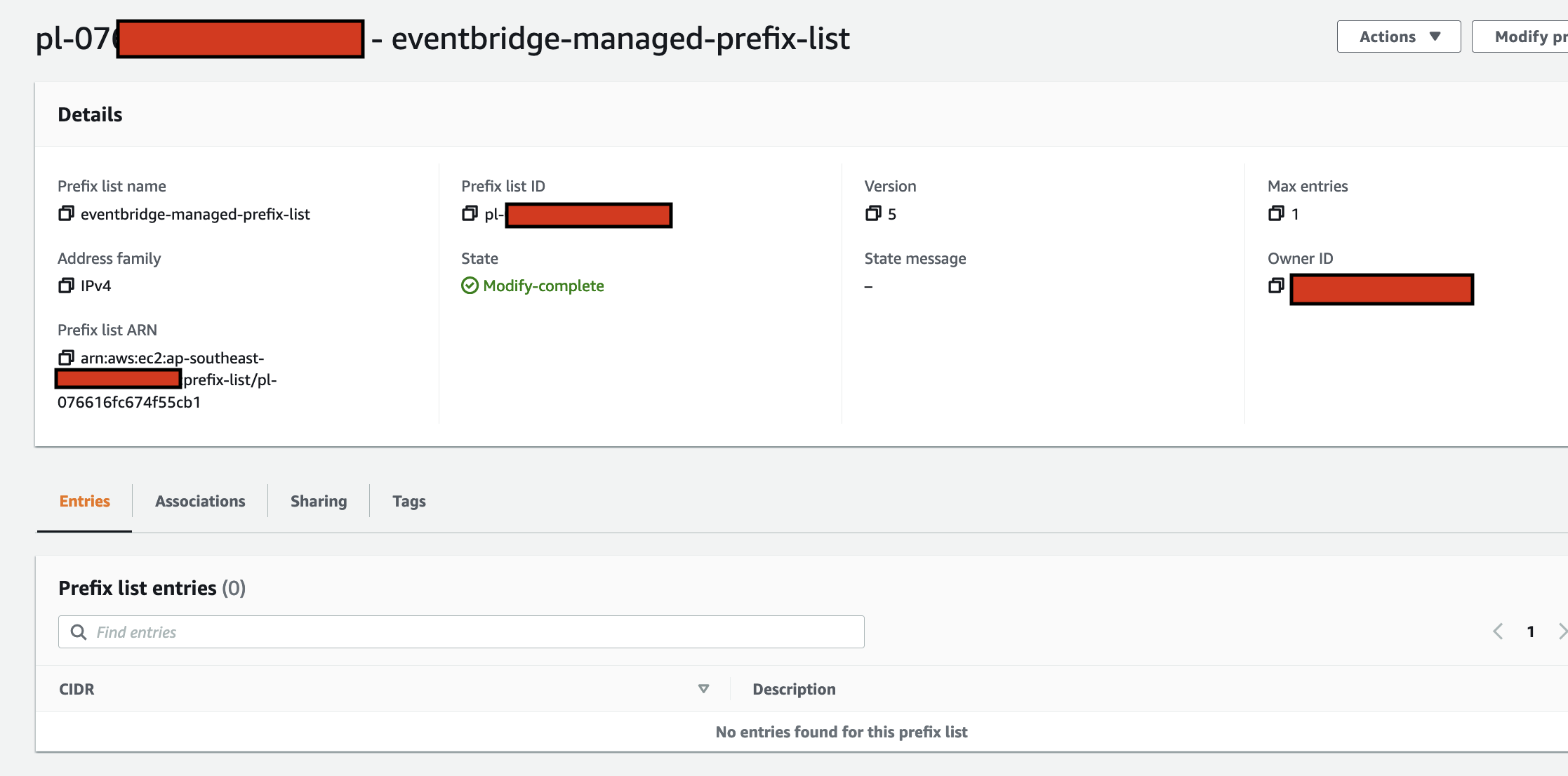This screenshot has width=1568, height=776.
Task: Copy the owner ID
Action: click(x=1276, y=286)
